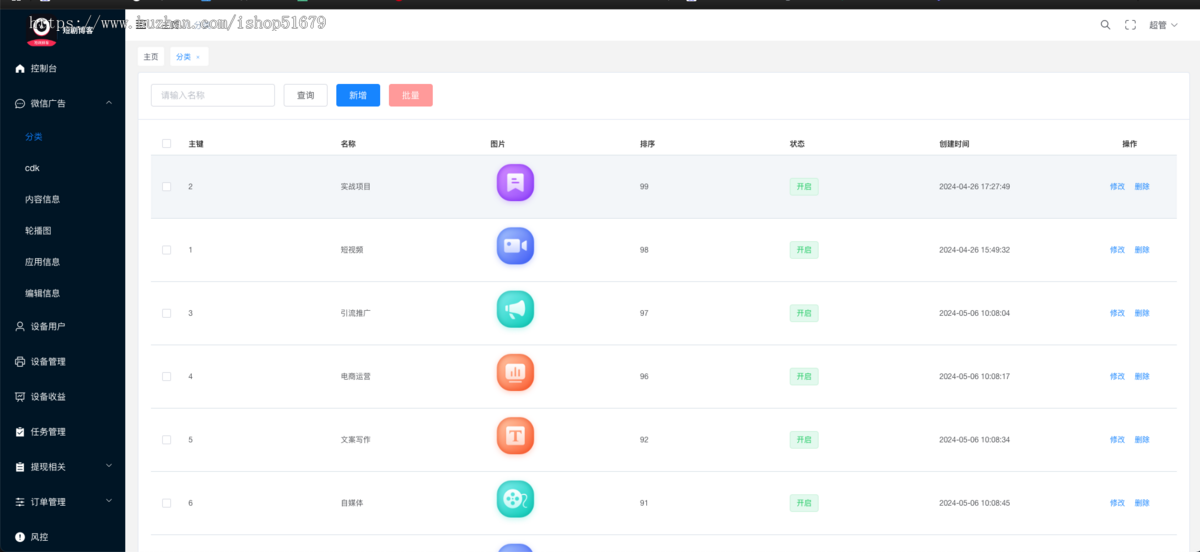This screenshot has width=1200, height=552.
Task: Check the box for row 短视频
Action: point(166,250)
